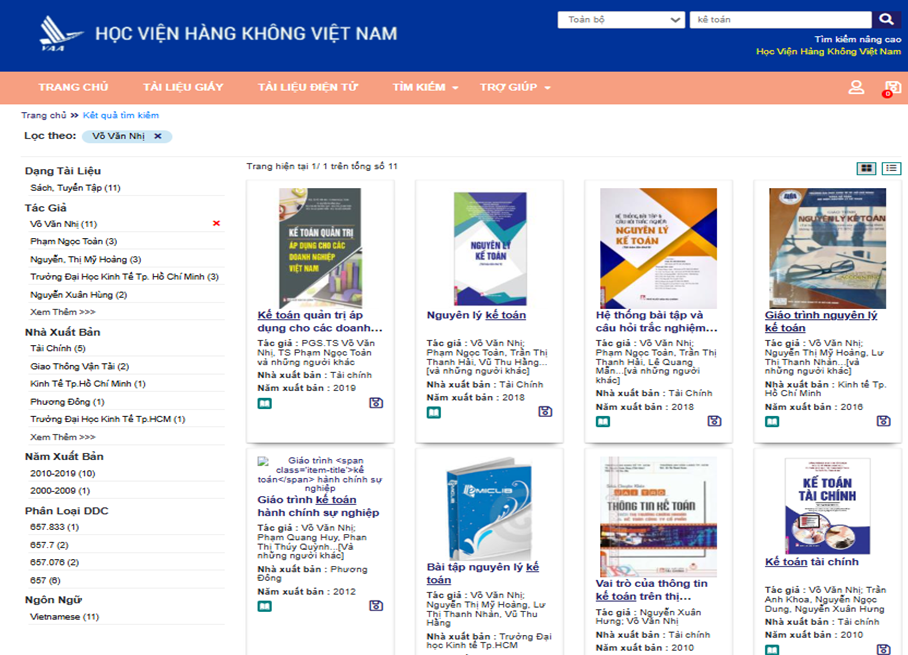
Task: Save Hệ thống bài tập book to list
Action: (714, 421)
